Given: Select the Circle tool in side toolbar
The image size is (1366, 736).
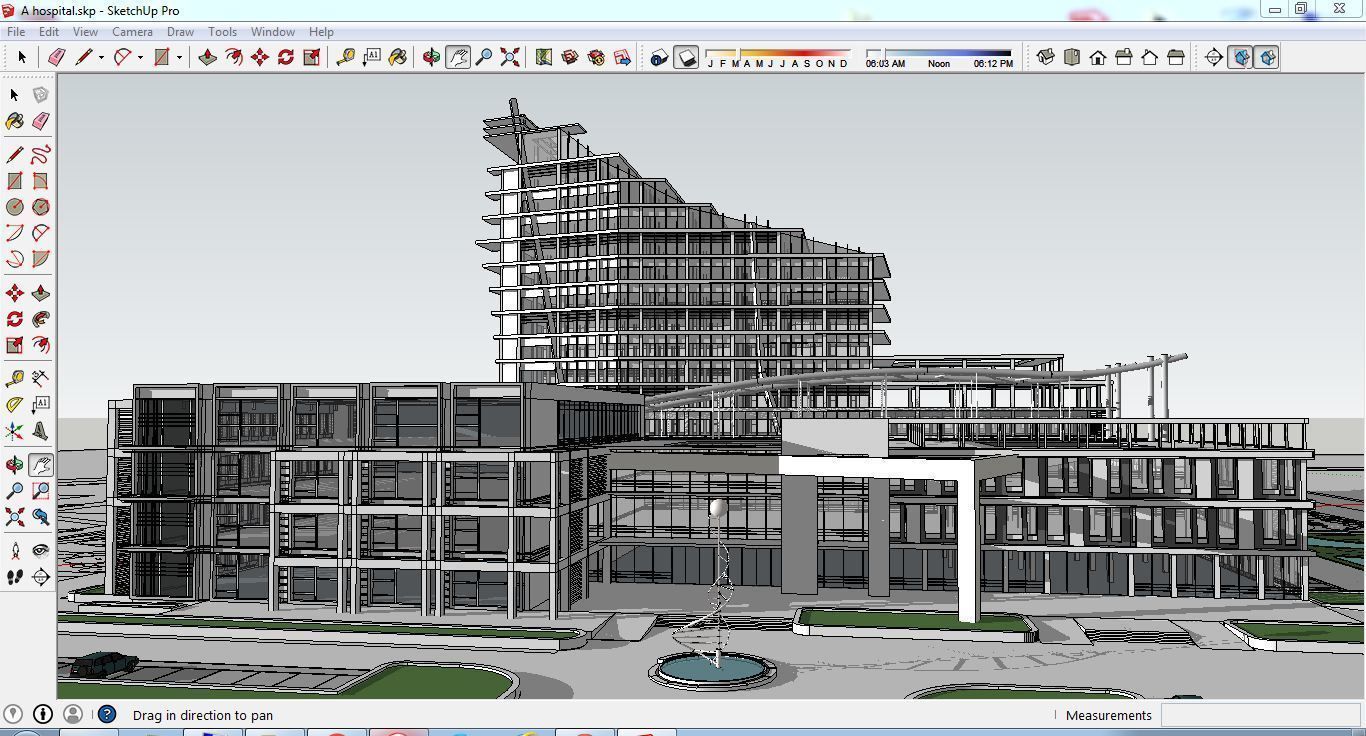Looking at the screenshot, I should coord(15,207).
